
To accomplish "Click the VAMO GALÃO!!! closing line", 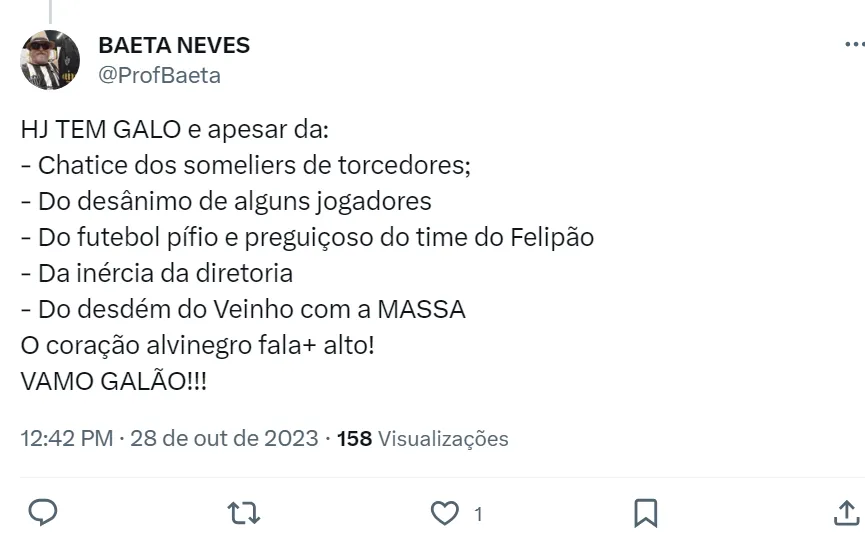I will (114, 382).
